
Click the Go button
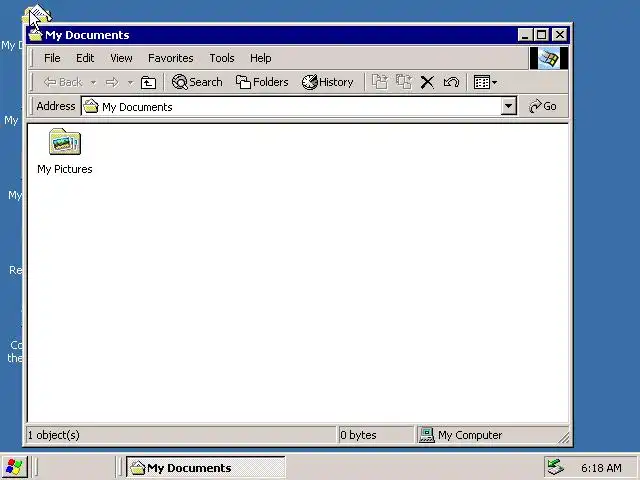542,106
